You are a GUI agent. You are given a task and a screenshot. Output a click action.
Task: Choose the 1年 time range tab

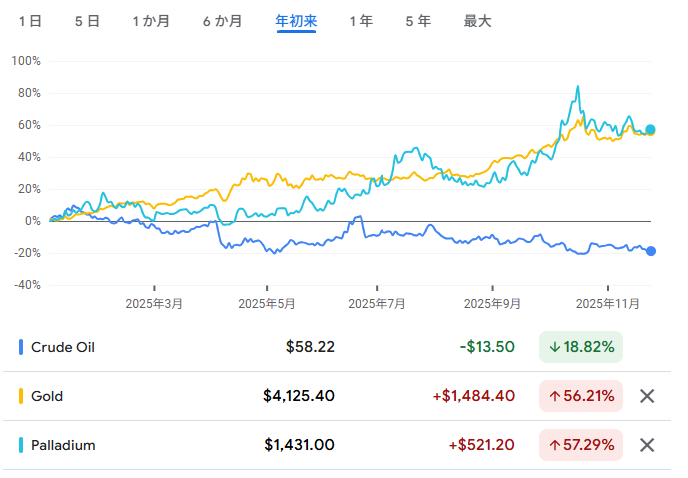(x=361, y=21)
